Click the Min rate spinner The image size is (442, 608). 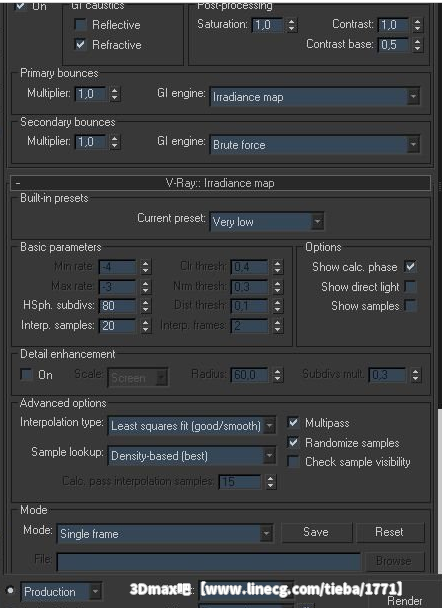point(145,266)
